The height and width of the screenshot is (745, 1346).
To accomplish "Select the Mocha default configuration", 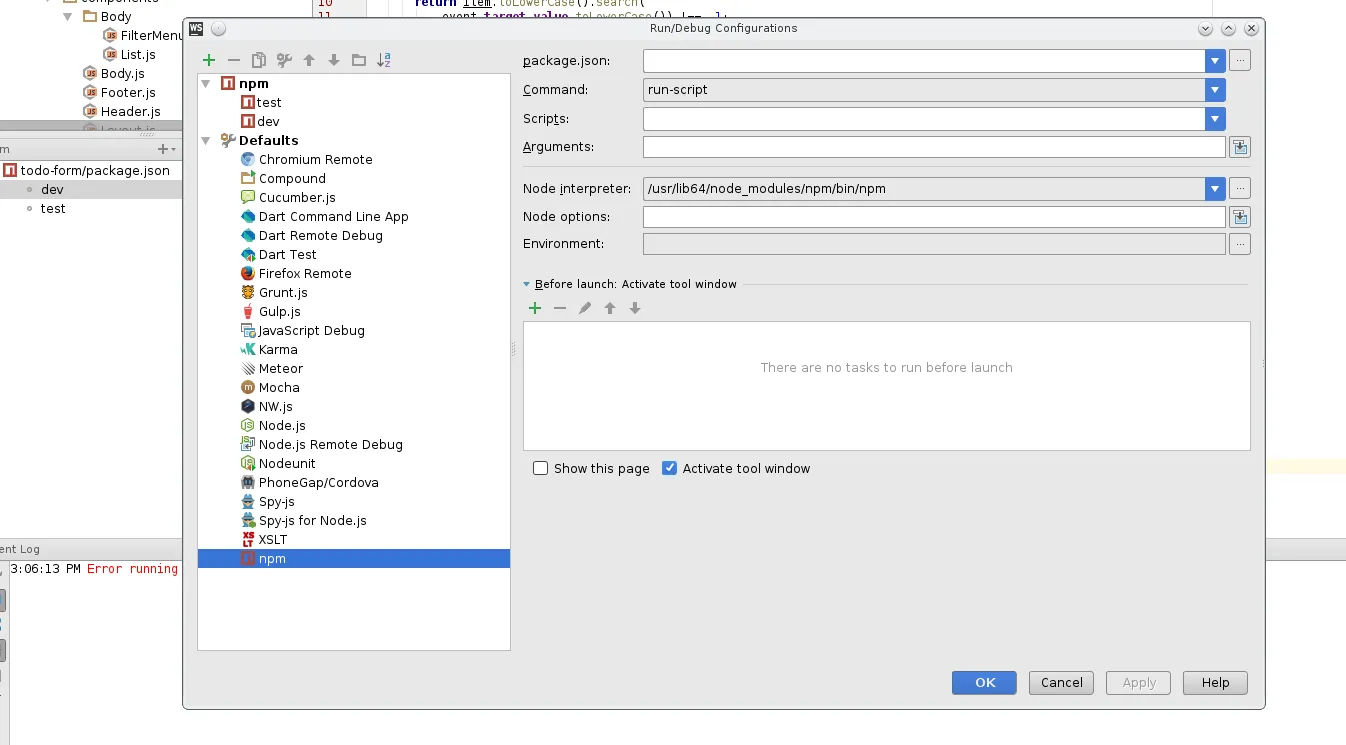I will tap(270, 388).
